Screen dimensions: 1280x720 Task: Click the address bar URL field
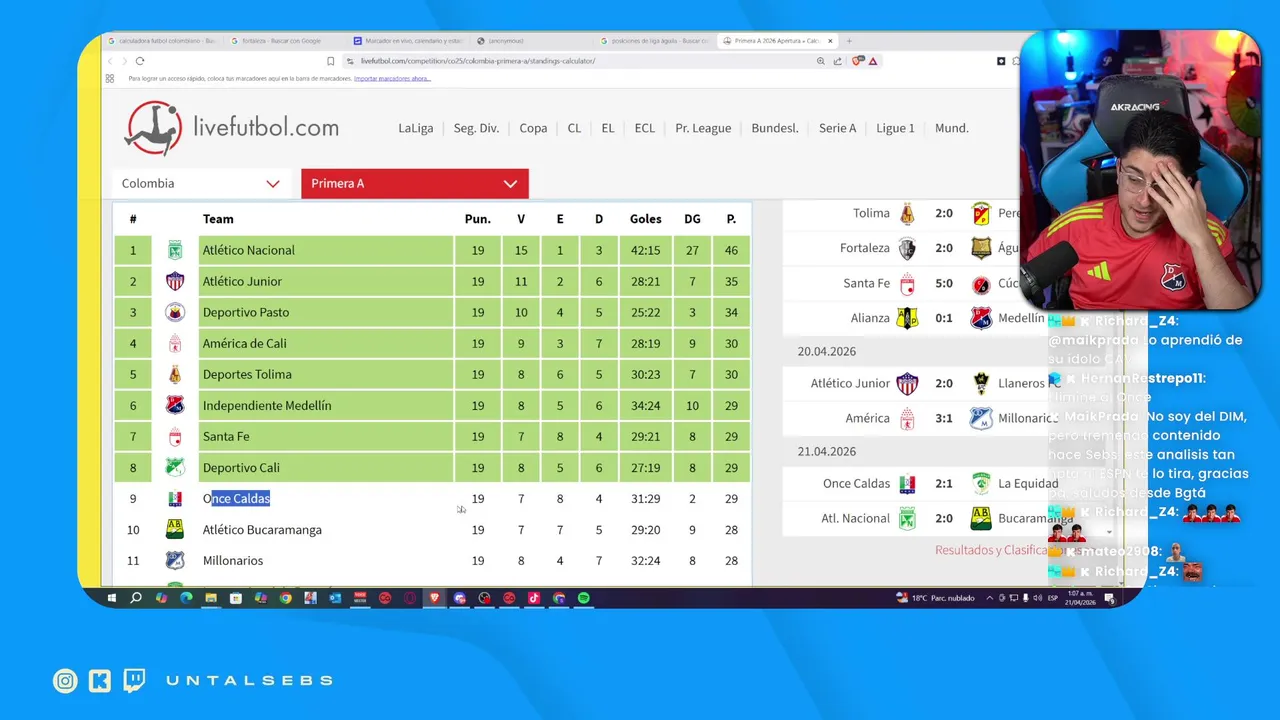580,61
